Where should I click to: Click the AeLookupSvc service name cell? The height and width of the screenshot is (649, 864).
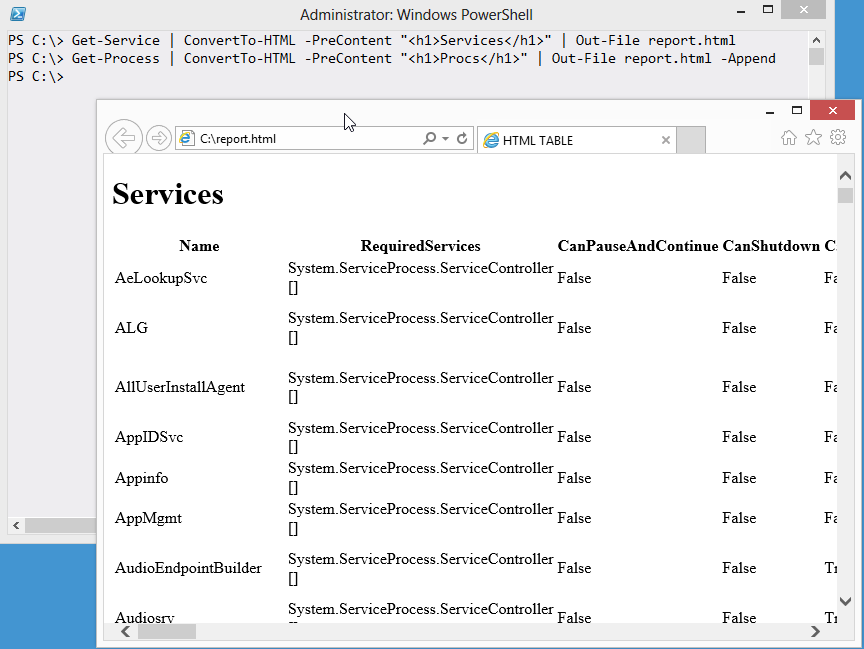tap(161, 278)
